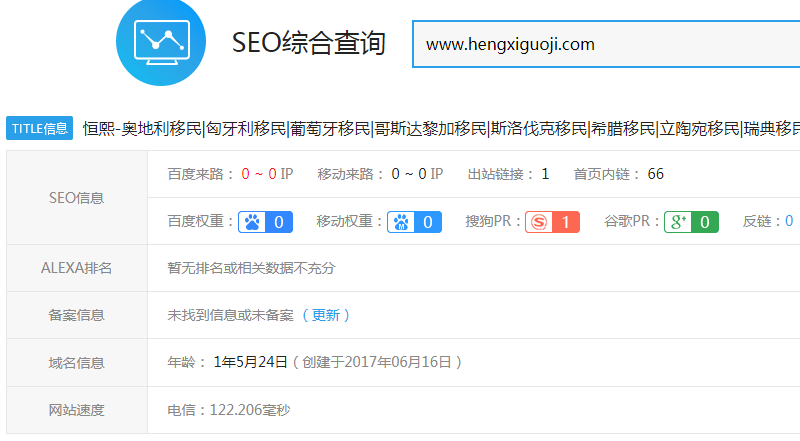Click the 暂无排名或相关数据不充分 message
800x441 pixels.
tap(251, 268)
